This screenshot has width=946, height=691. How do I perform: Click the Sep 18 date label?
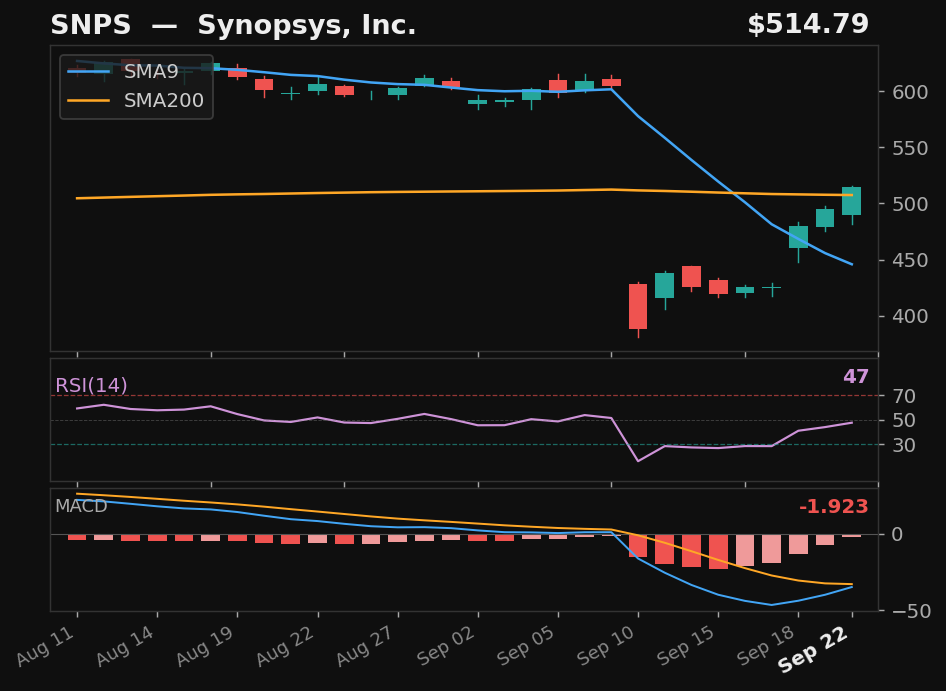pos(767,646)
